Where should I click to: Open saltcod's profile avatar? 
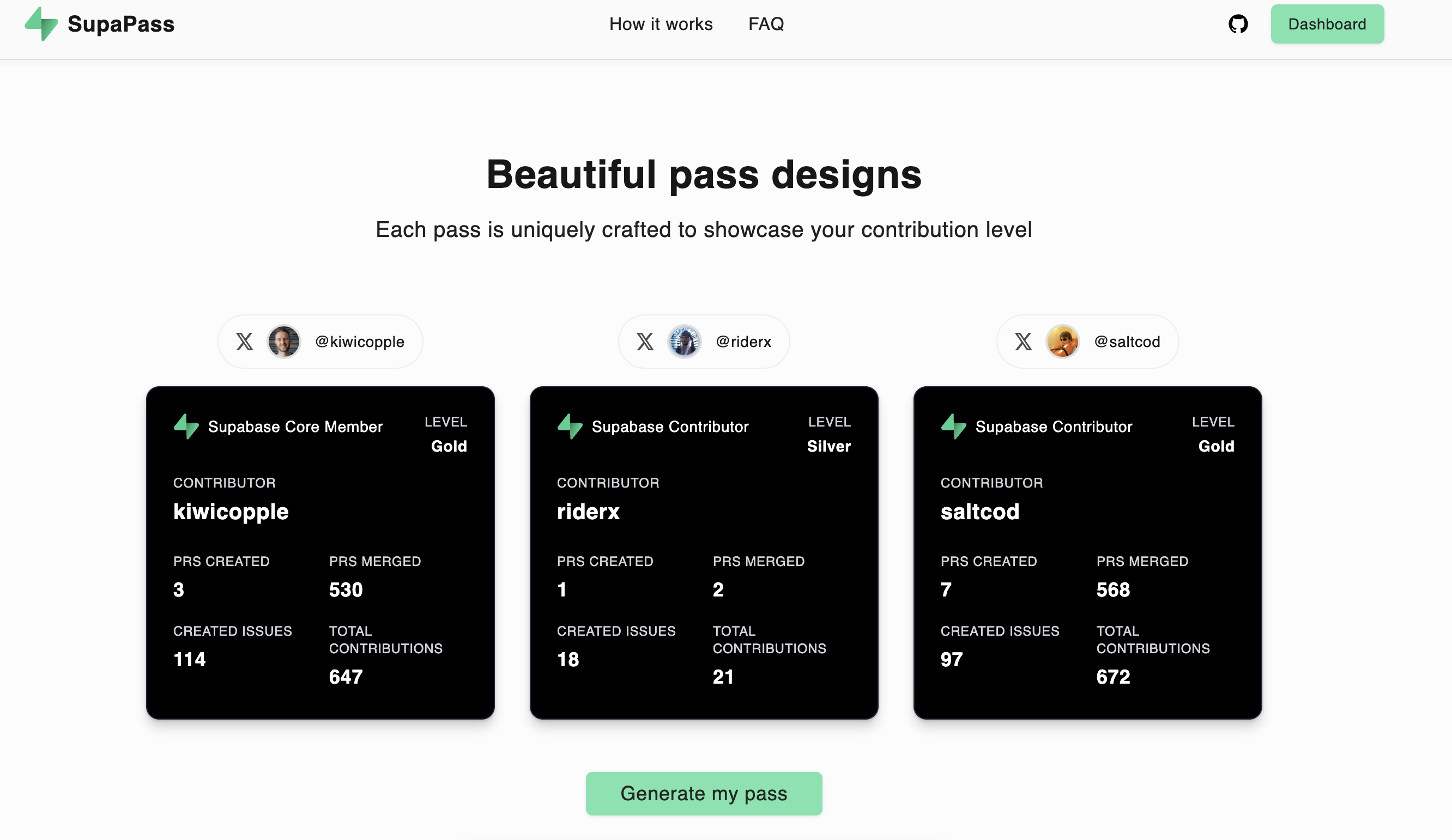[x=1062, y=342]
